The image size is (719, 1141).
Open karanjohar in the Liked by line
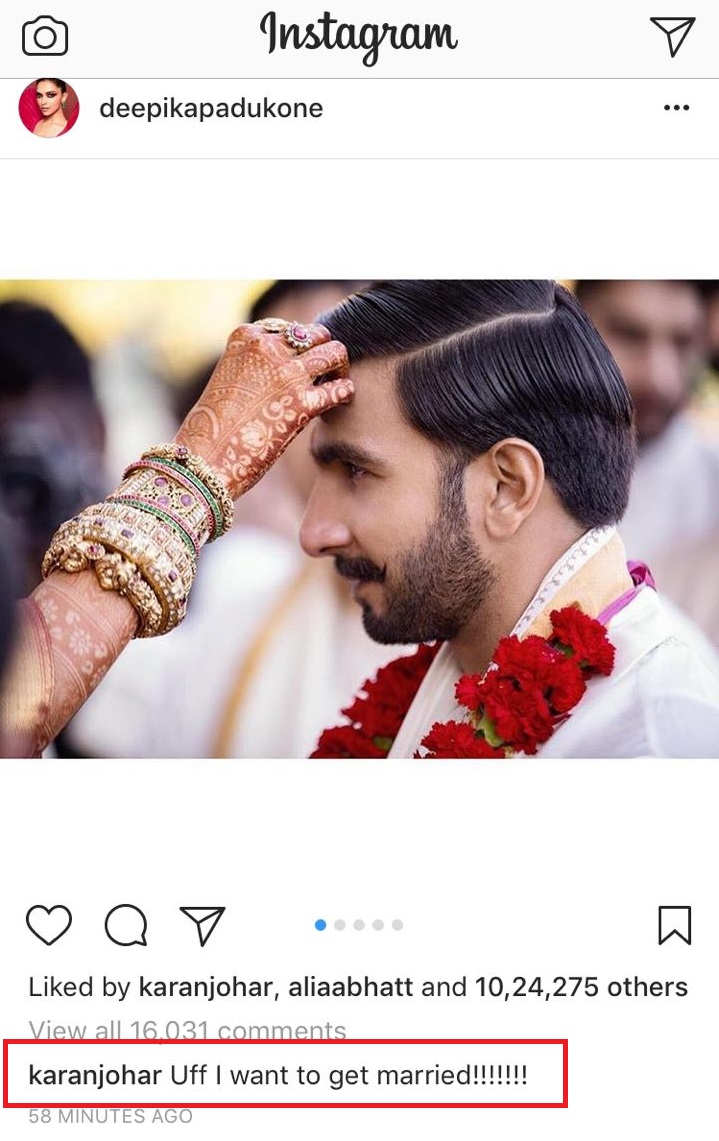tap(205, 987)
